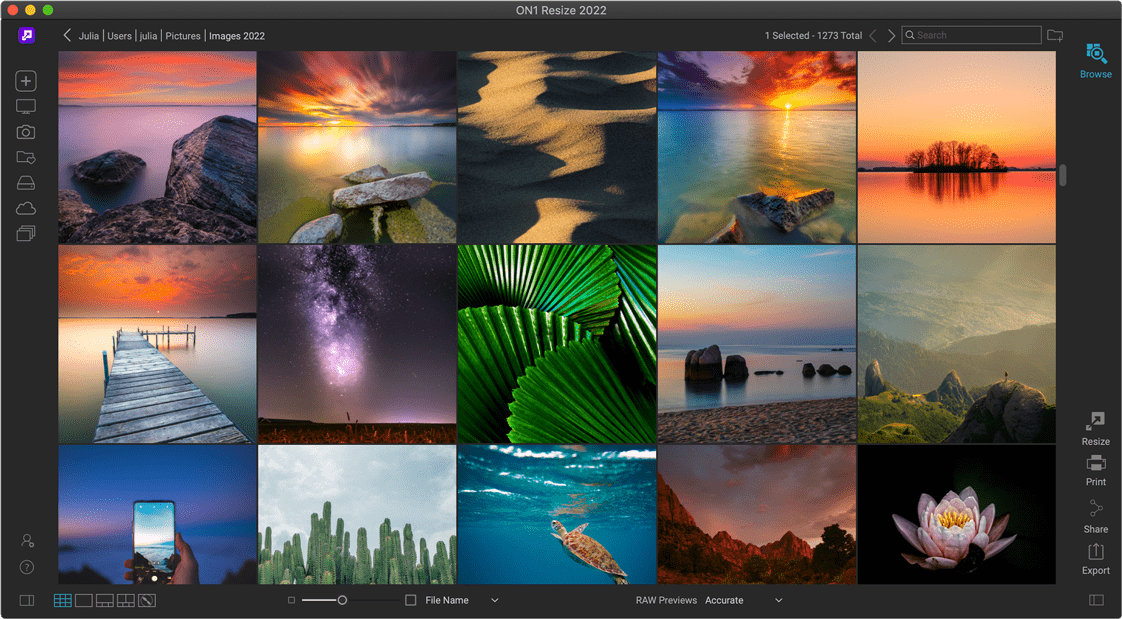Go to next image arrow
The image size is (1122, 619).
(892, 35)
